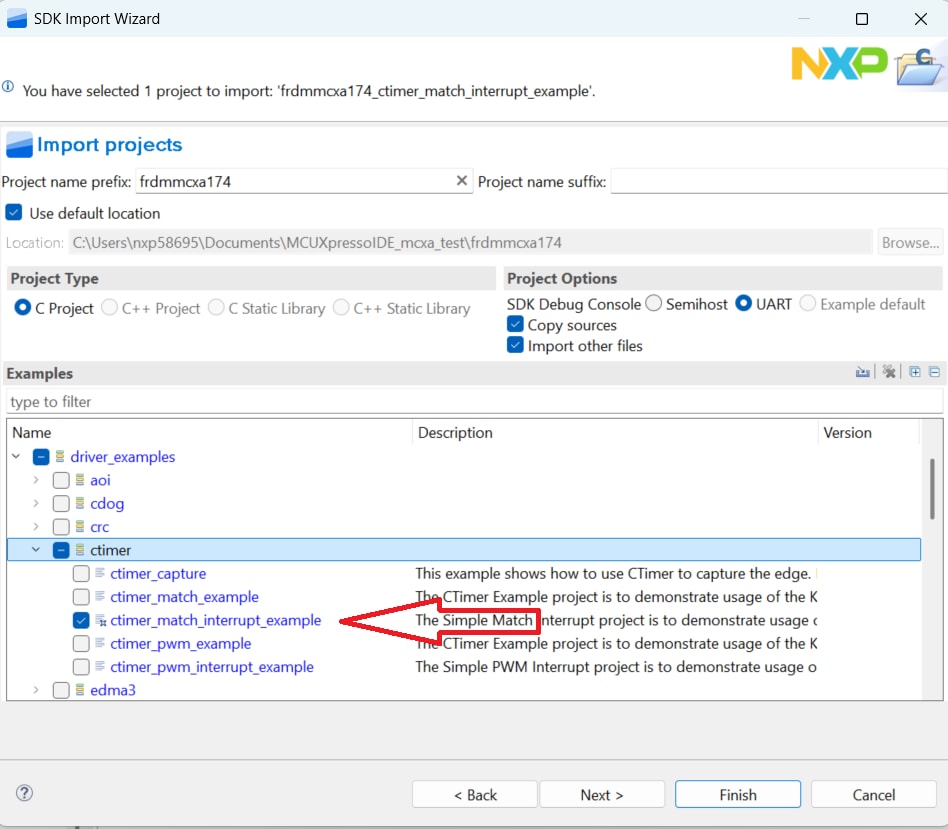Click the import example archive icon in the Examples toolbar

862,371
